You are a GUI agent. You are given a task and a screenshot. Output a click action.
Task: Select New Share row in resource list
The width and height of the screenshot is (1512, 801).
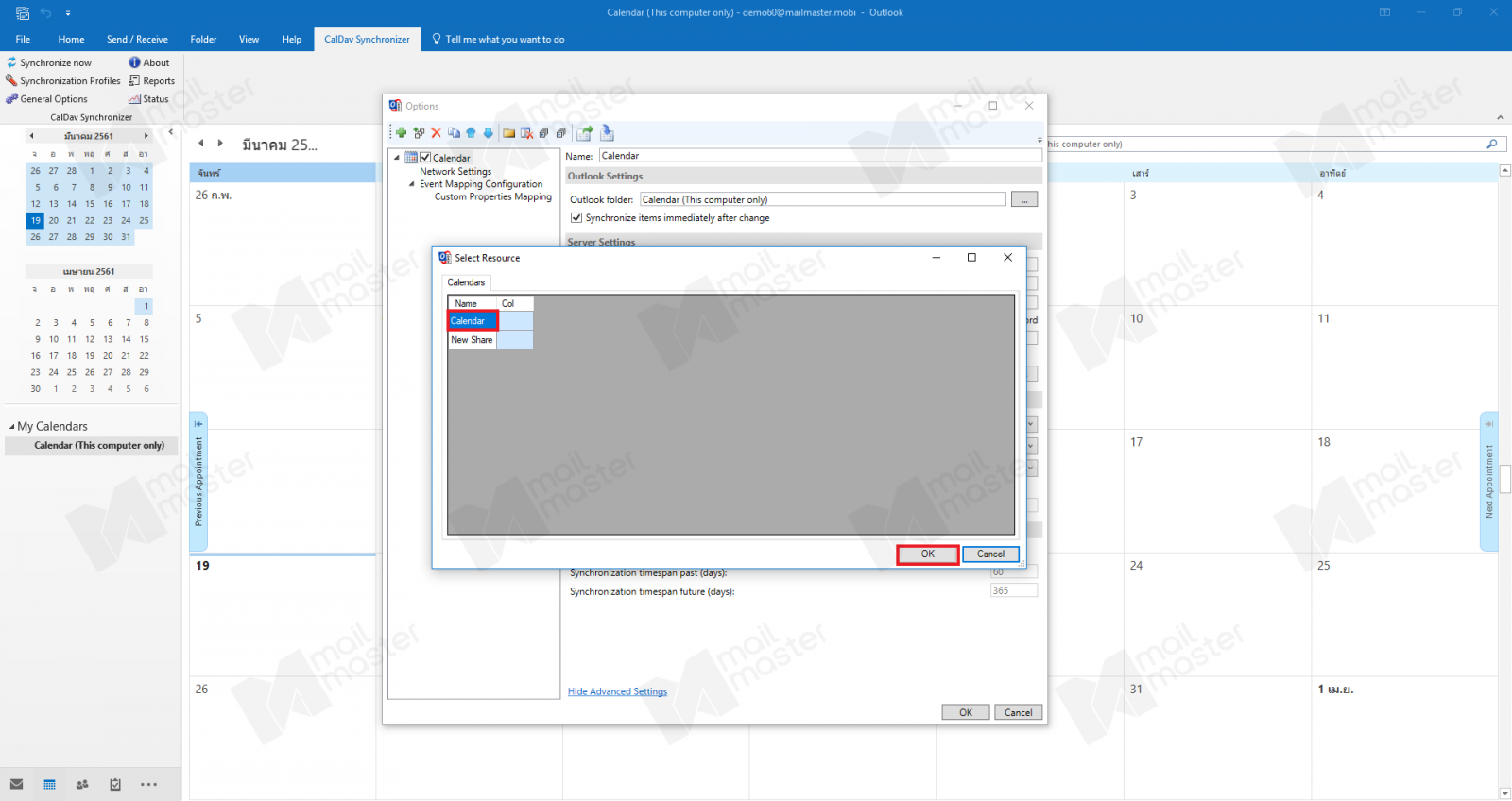(x=472, y=340)
